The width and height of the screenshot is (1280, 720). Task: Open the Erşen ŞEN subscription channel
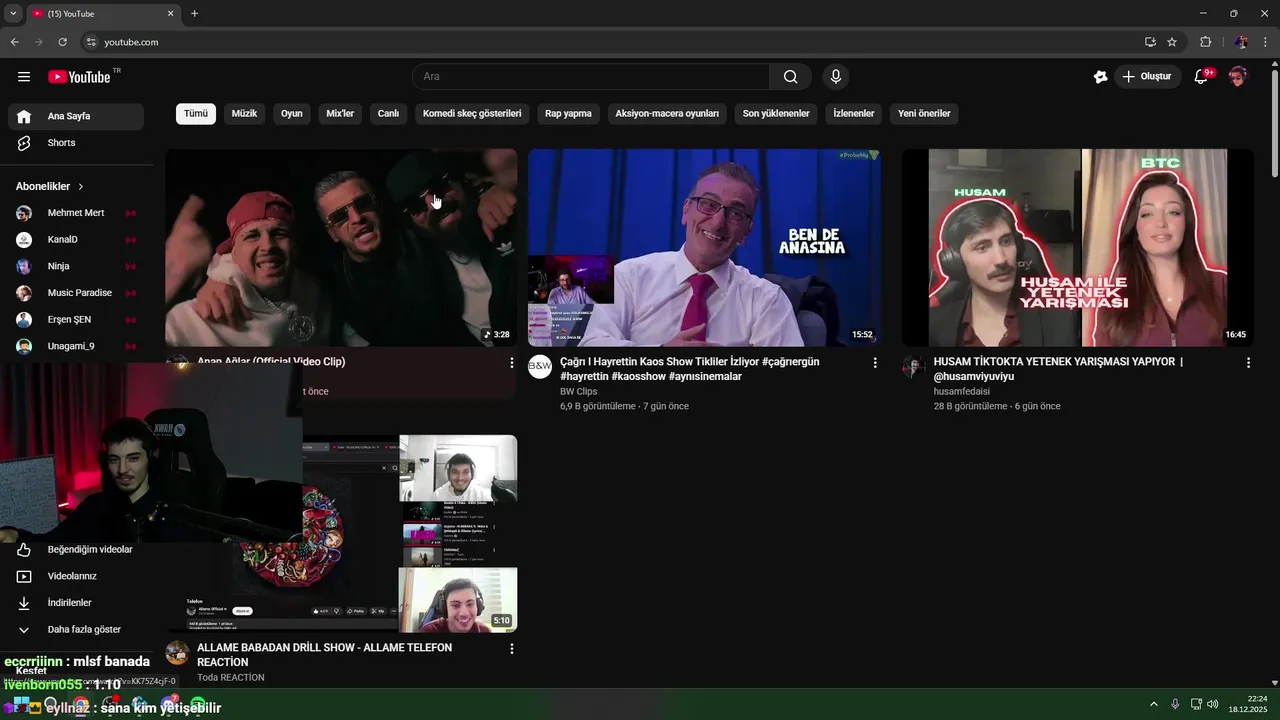point(76,320)
